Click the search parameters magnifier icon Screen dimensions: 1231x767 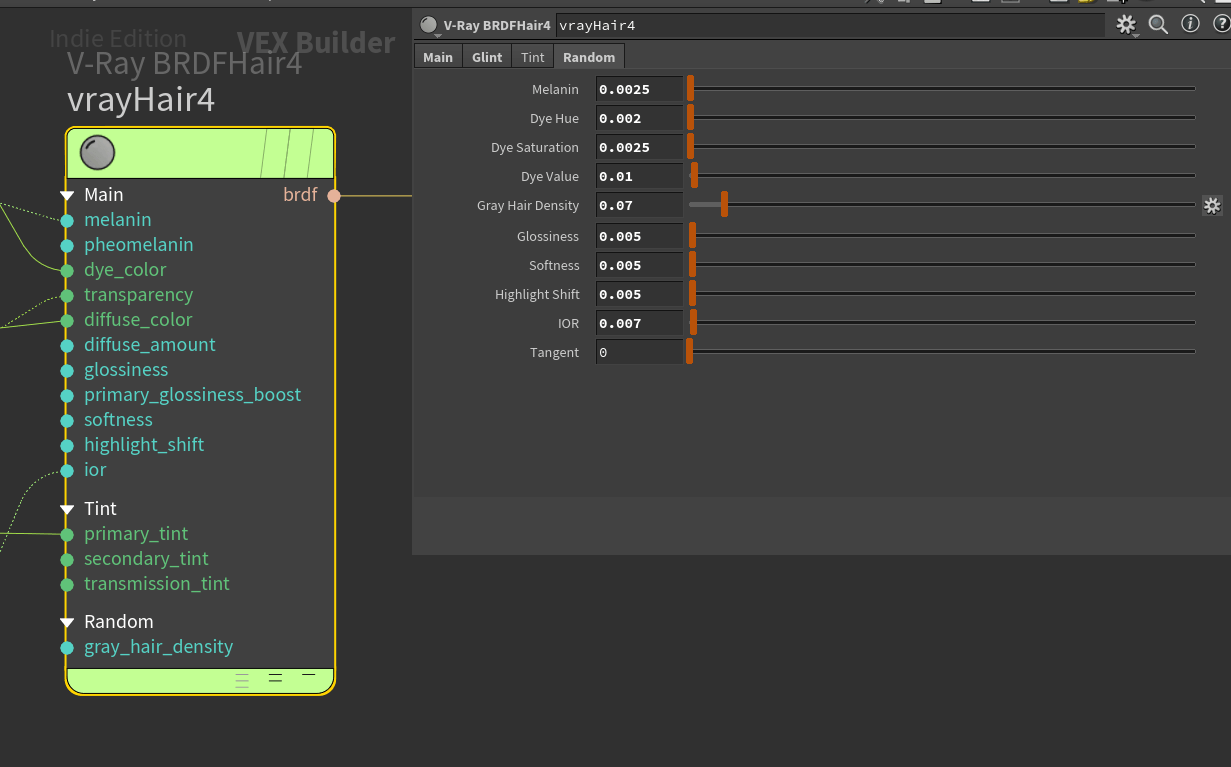[1158, 24]
